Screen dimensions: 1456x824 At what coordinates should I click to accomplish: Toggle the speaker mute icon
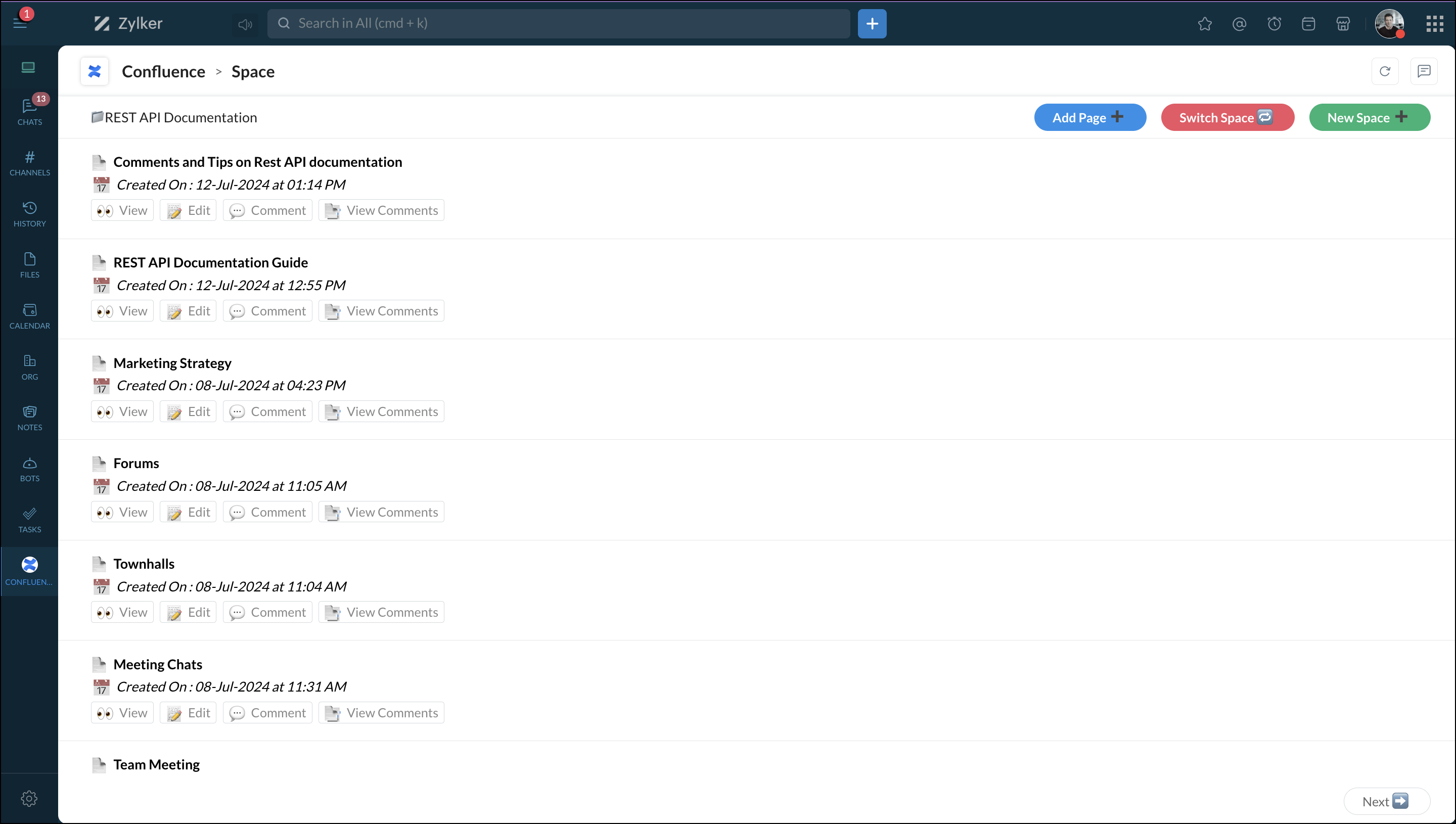(x=245, y=24)
